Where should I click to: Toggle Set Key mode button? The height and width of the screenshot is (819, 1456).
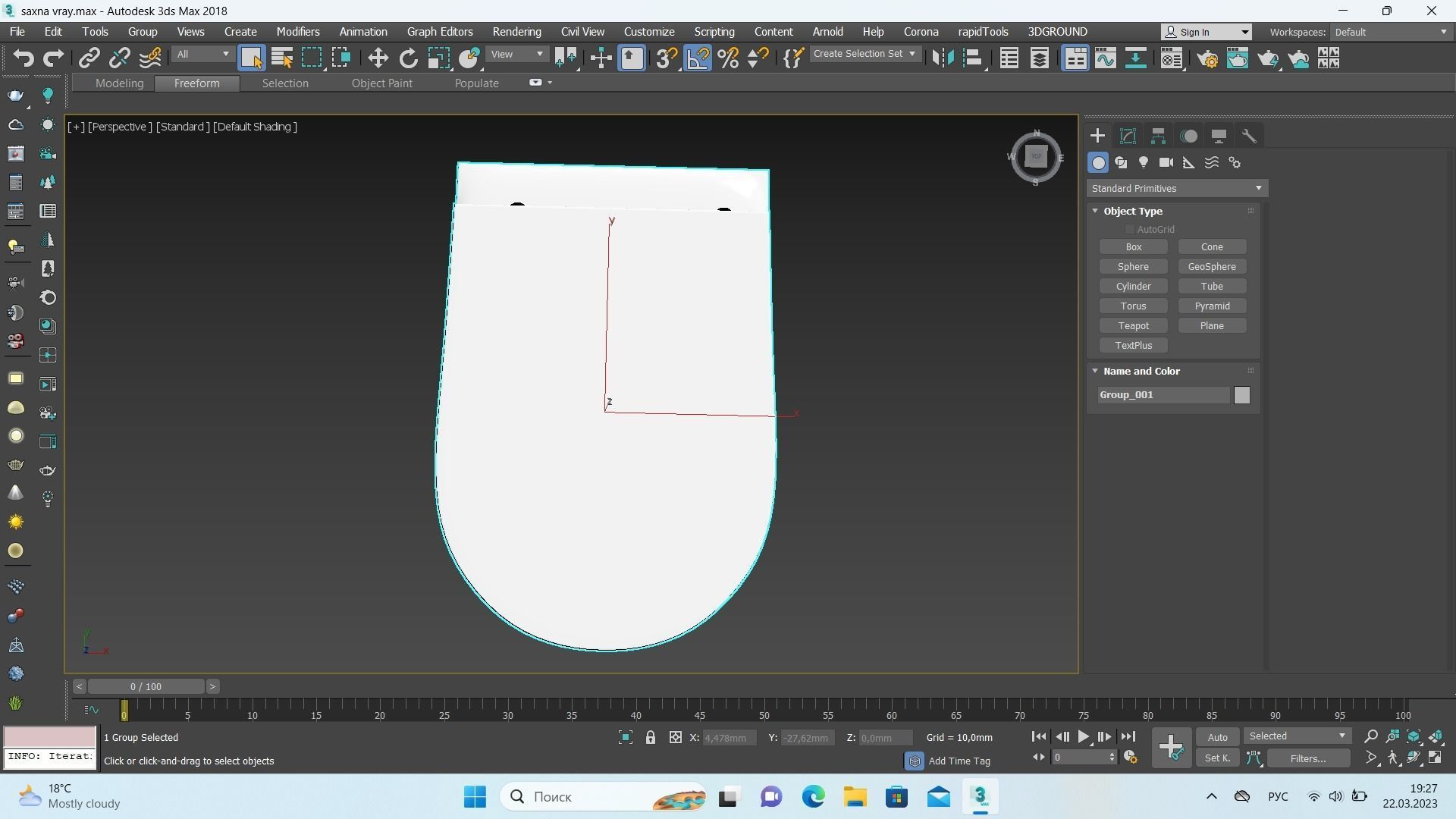click(x=1217, y=758)
